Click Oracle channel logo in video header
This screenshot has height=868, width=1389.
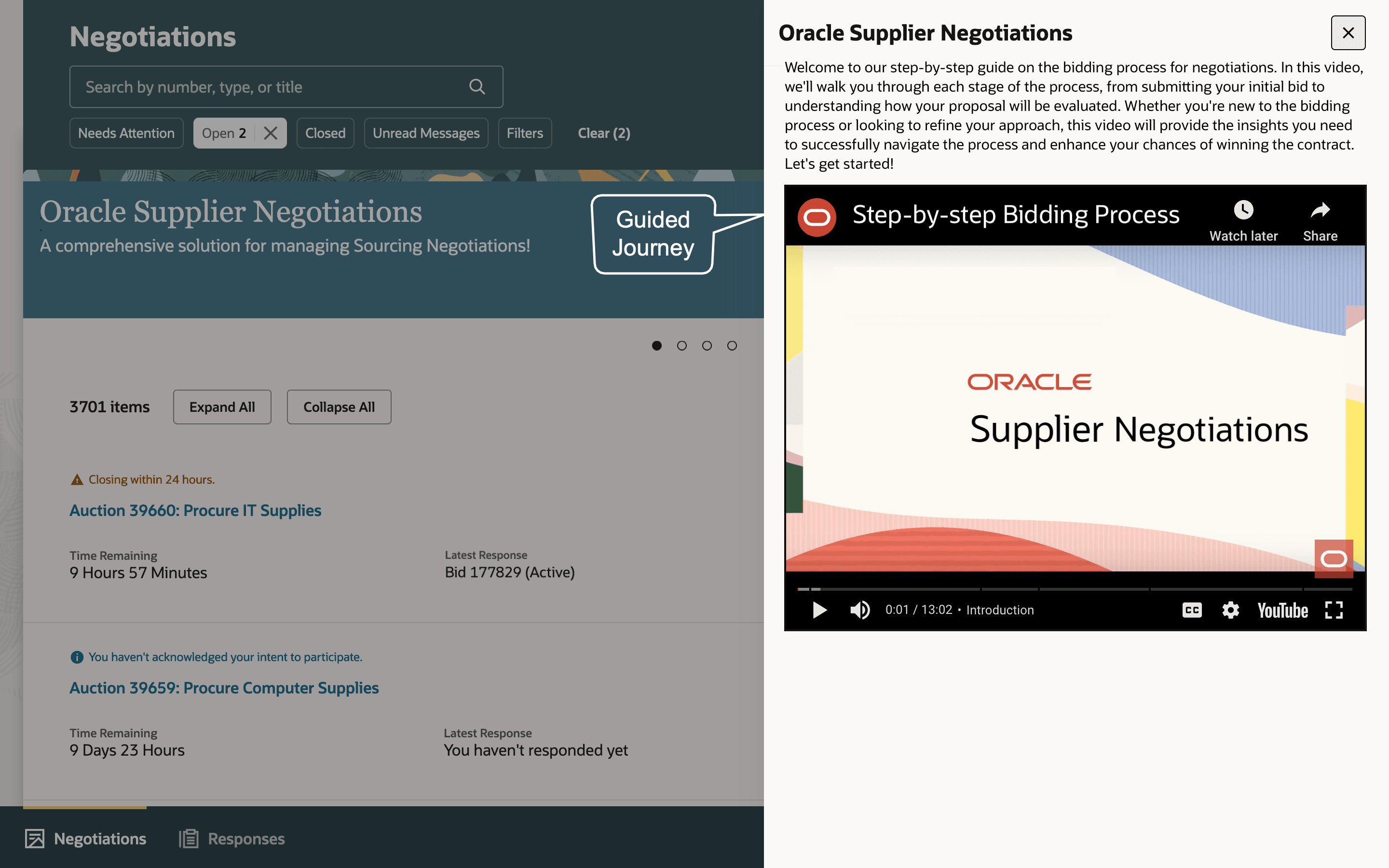(x=817, y=217)
